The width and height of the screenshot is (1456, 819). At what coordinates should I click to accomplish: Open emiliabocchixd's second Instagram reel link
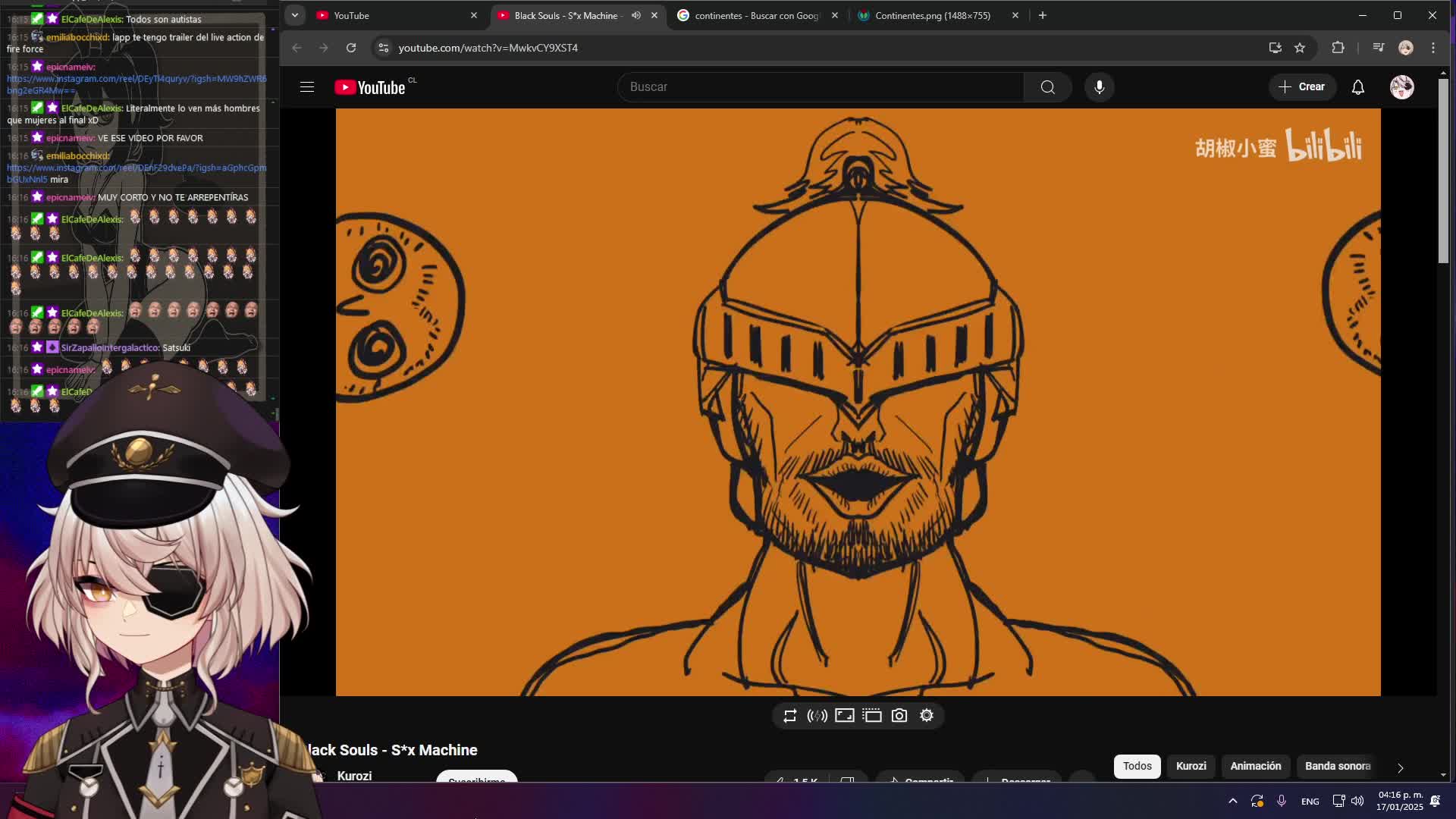[136, 173]
